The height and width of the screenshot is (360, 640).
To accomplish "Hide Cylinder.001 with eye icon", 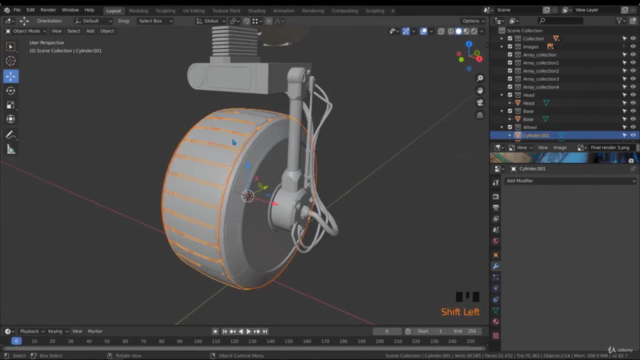I will tap(633, 135).
